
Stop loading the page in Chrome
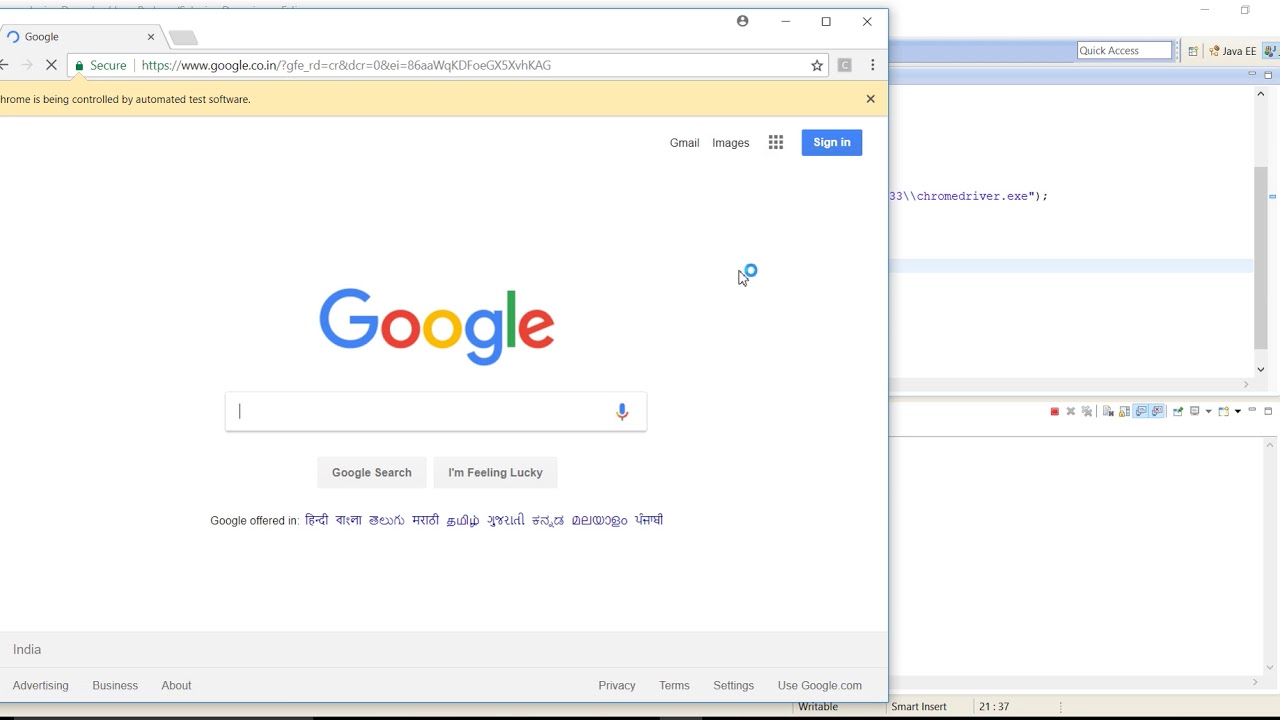tap(51, 65)
